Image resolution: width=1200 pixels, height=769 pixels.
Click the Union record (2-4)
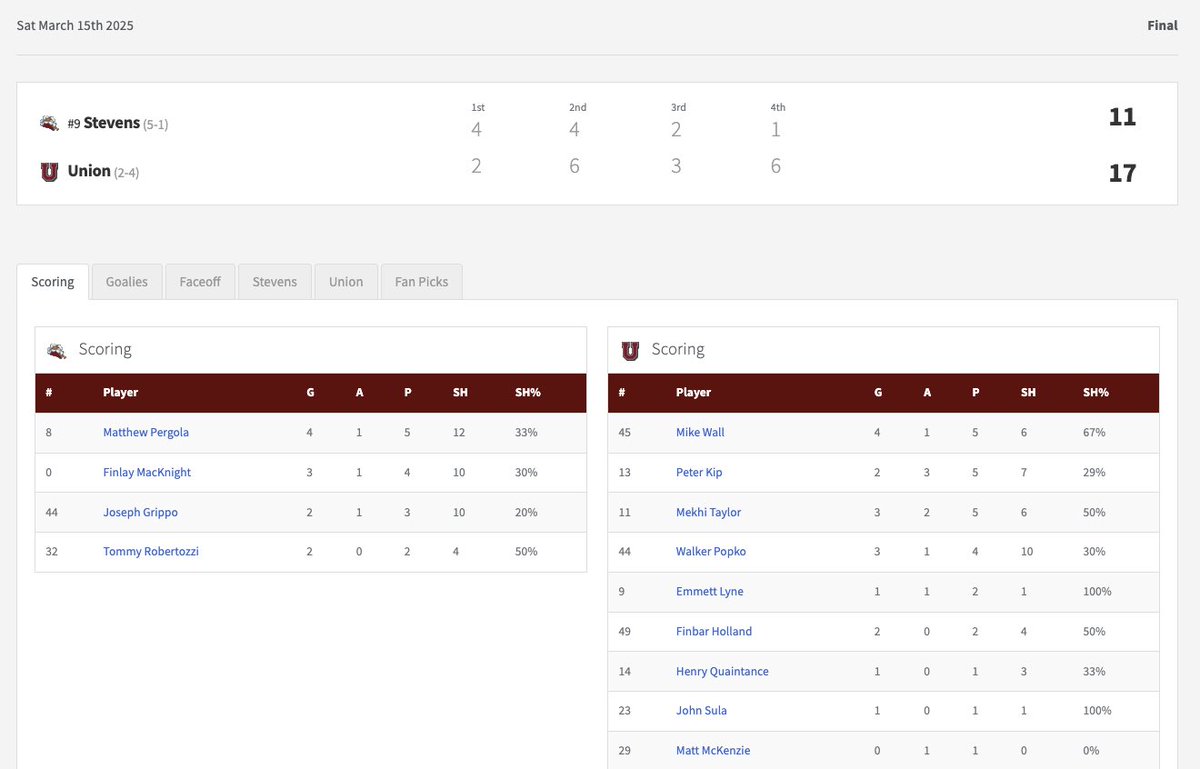point(127,172)
